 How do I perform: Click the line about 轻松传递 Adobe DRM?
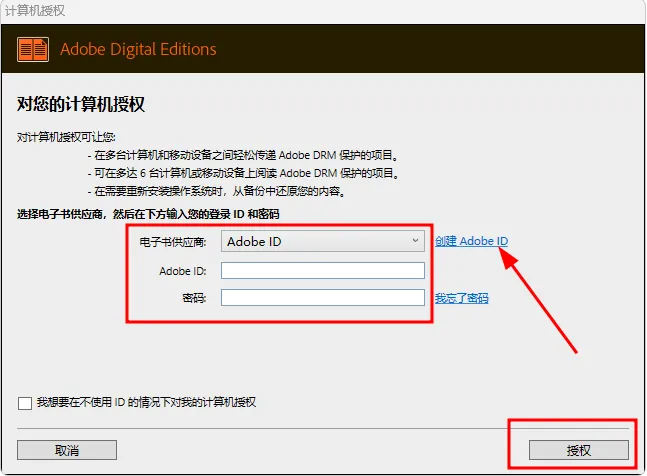coord(243,156)
